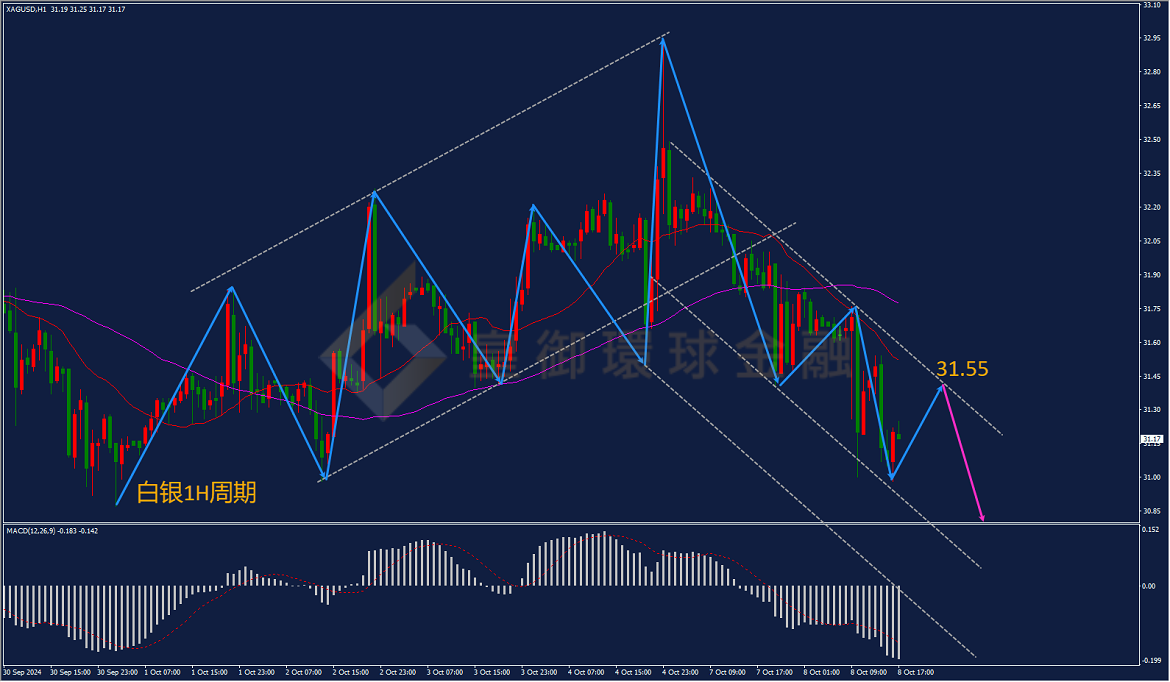Click the 0.00 MACD zero level label
1170x682 pixels.
point(1150,586)
